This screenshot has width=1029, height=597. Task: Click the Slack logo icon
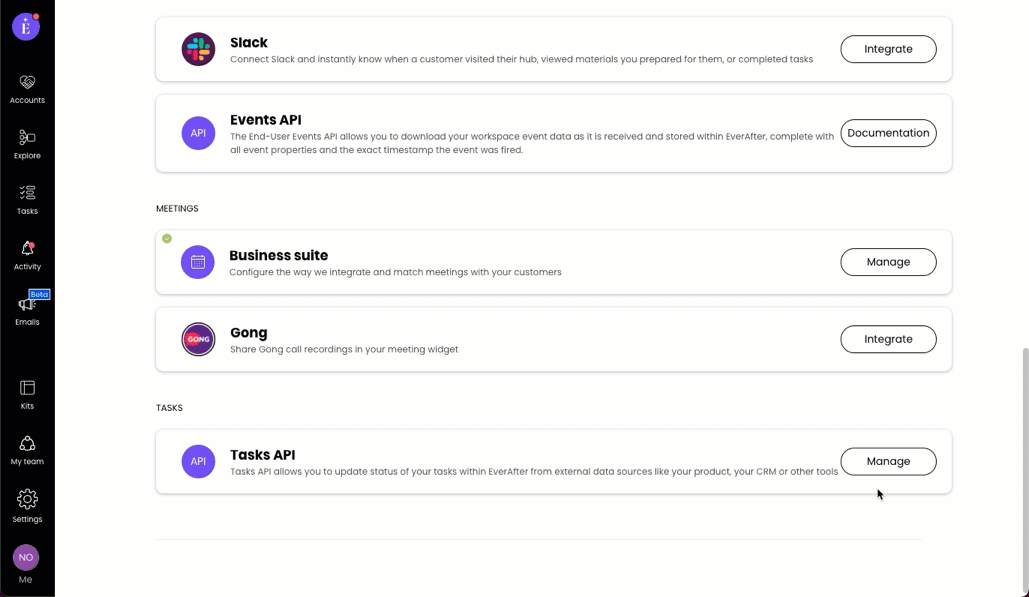pyautogui.click(x=198, y=49)
